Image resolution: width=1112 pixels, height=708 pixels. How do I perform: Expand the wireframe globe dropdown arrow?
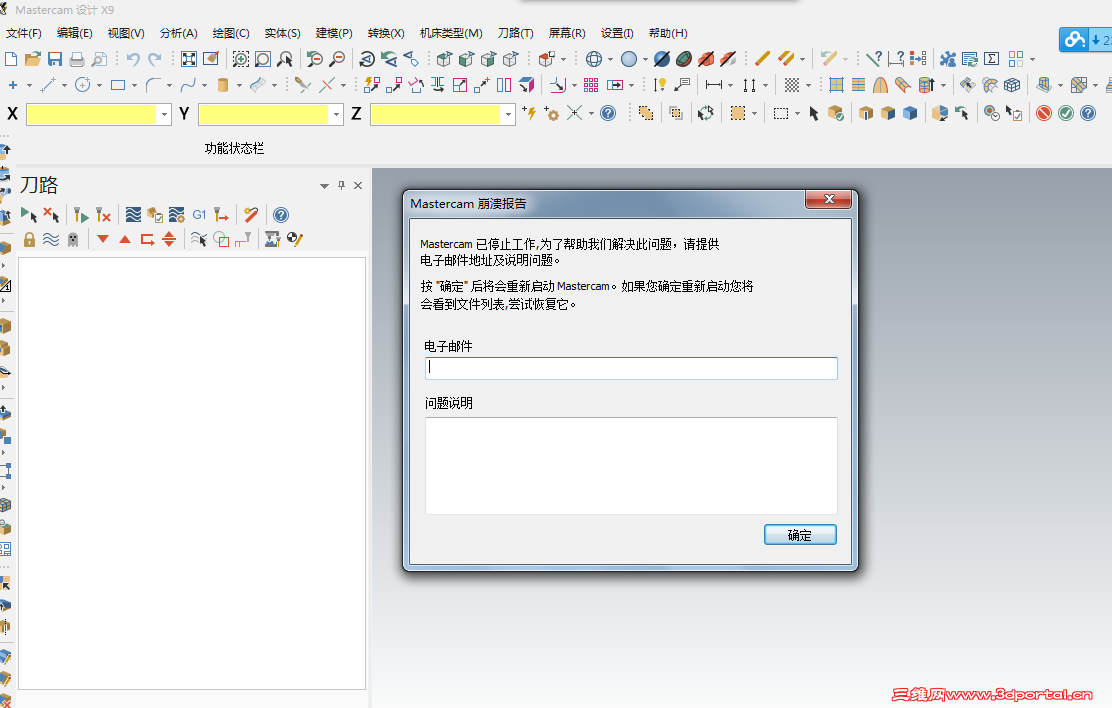[x=610, y=60]
